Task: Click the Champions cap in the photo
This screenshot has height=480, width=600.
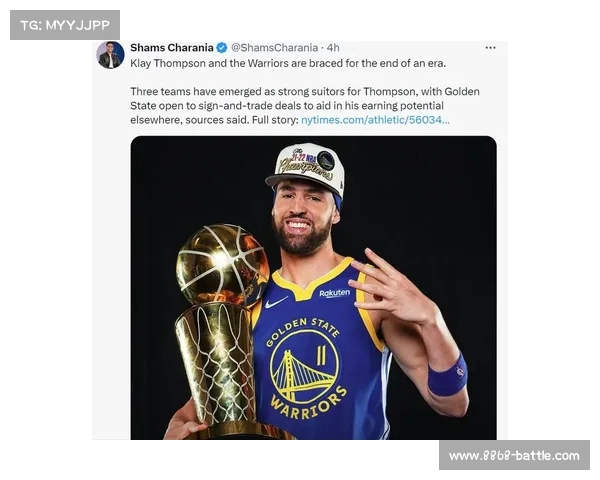Action: click(304, 168)
